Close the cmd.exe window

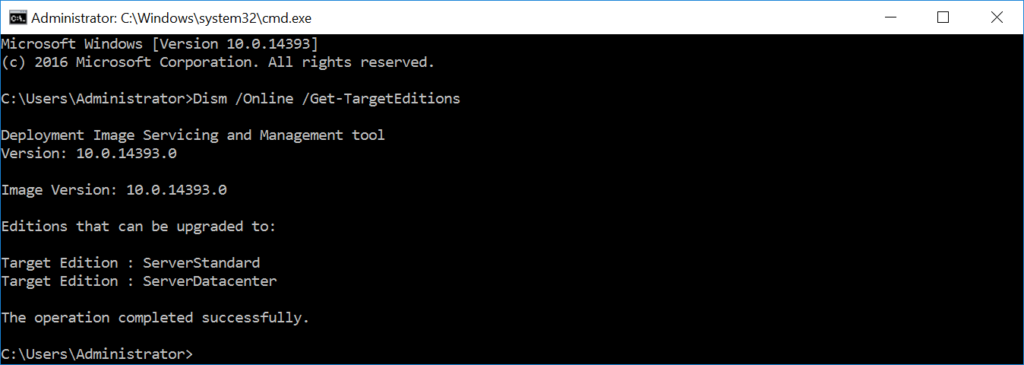pos(997,18)
